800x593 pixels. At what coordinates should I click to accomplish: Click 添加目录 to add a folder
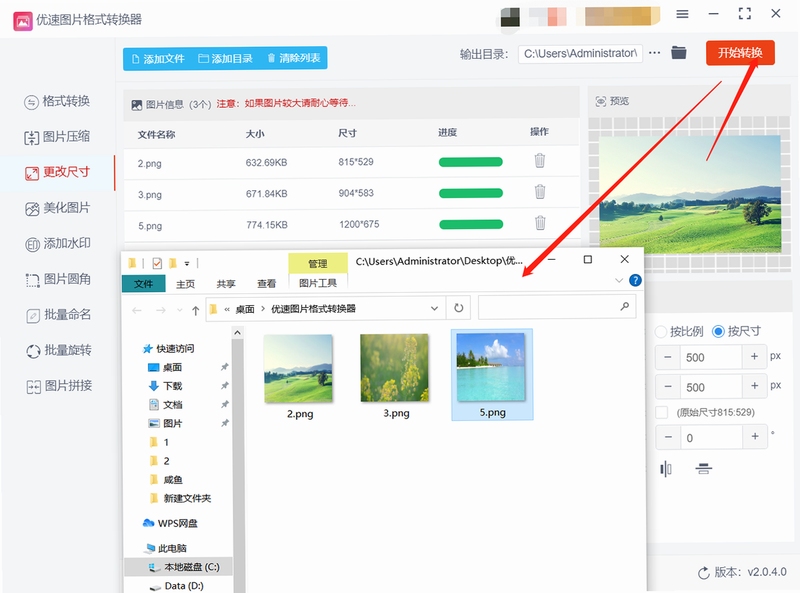225,59
